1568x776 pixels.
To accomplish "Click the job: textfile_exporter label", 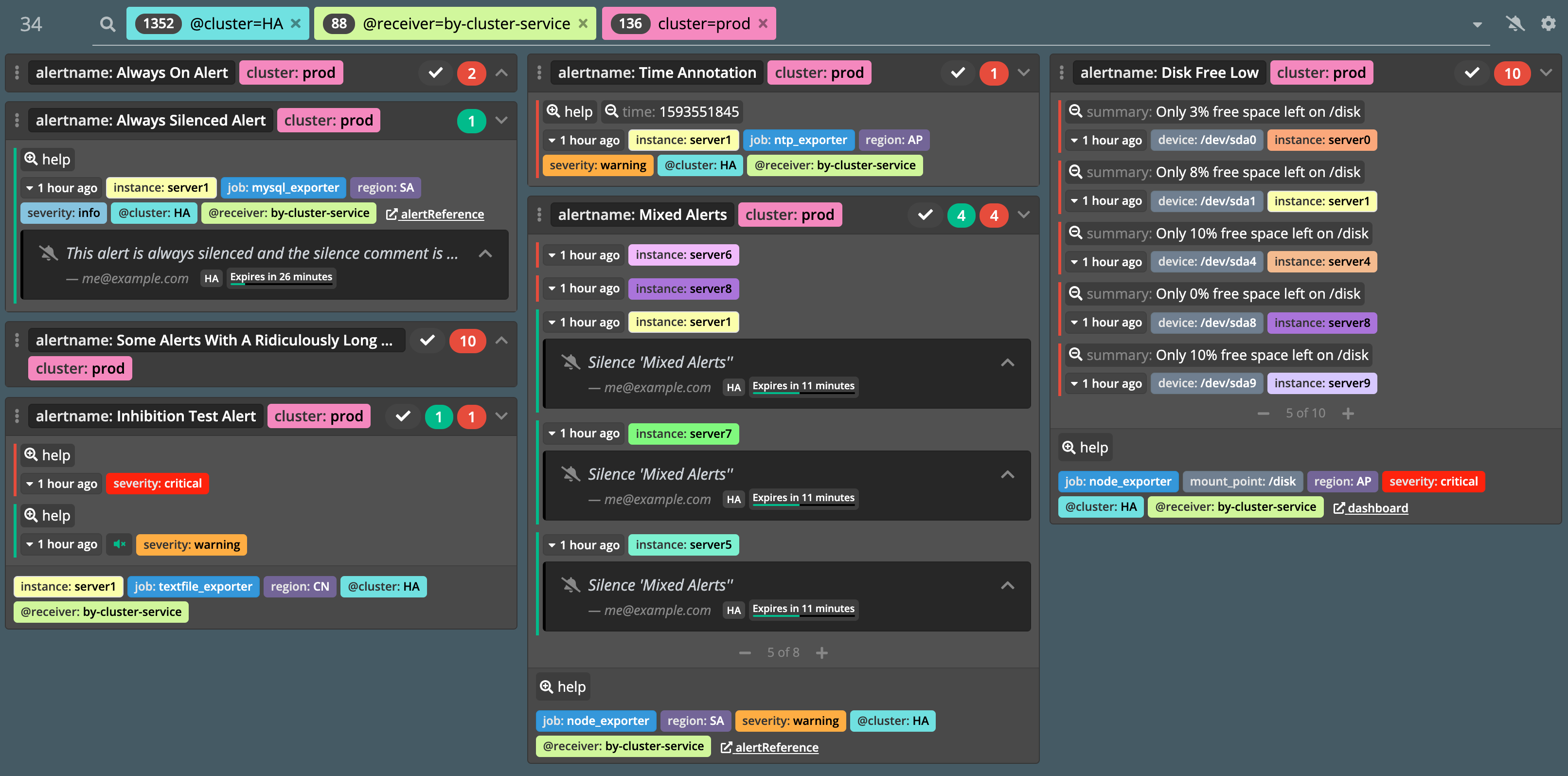I will 194,587.
